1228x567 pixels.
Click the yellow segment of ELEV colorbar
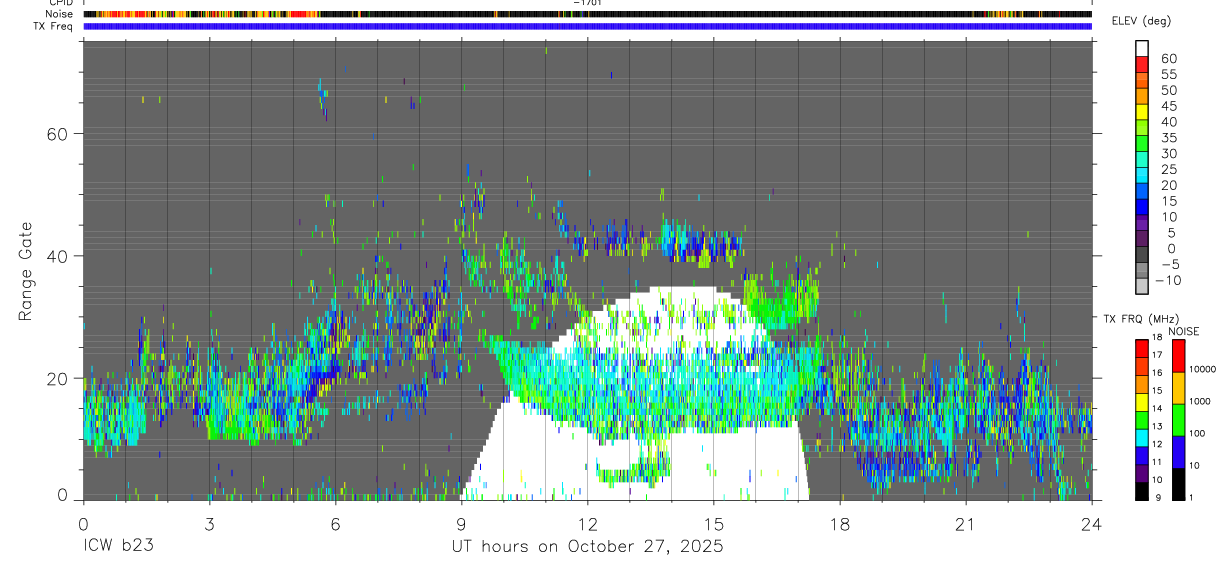(1142, 111)
